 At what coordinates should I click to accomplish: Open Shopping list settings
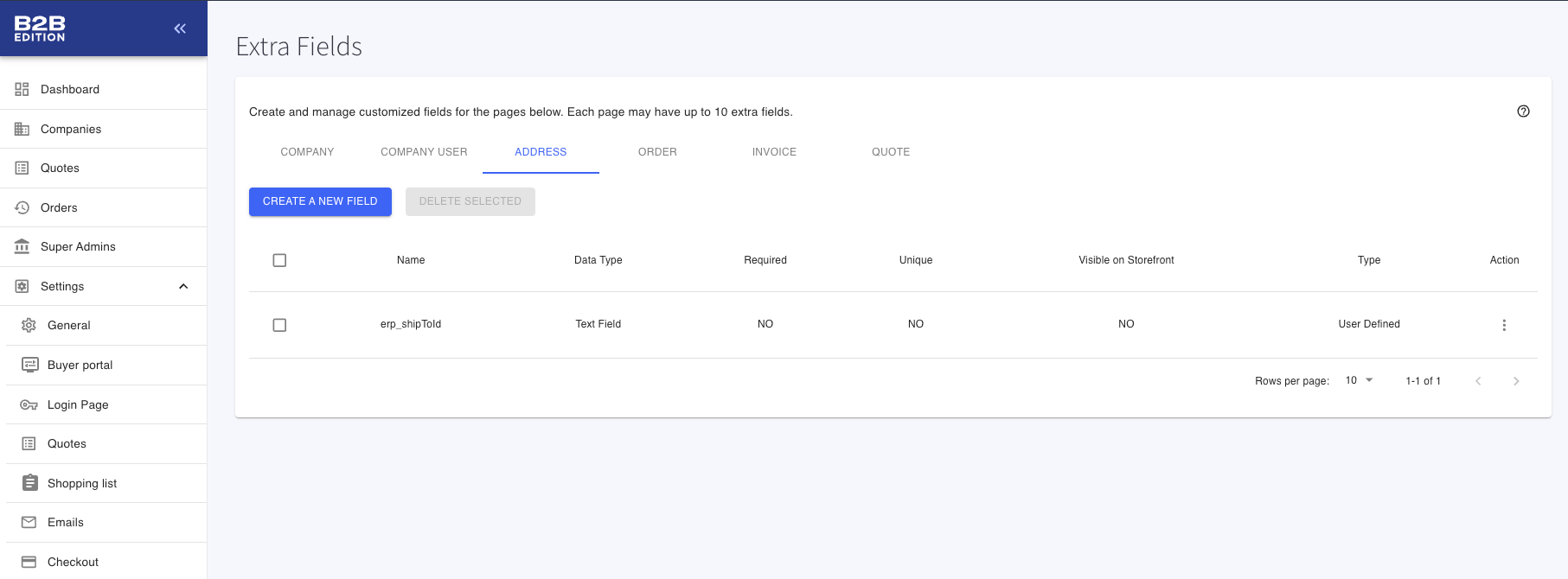coord(82,483)
